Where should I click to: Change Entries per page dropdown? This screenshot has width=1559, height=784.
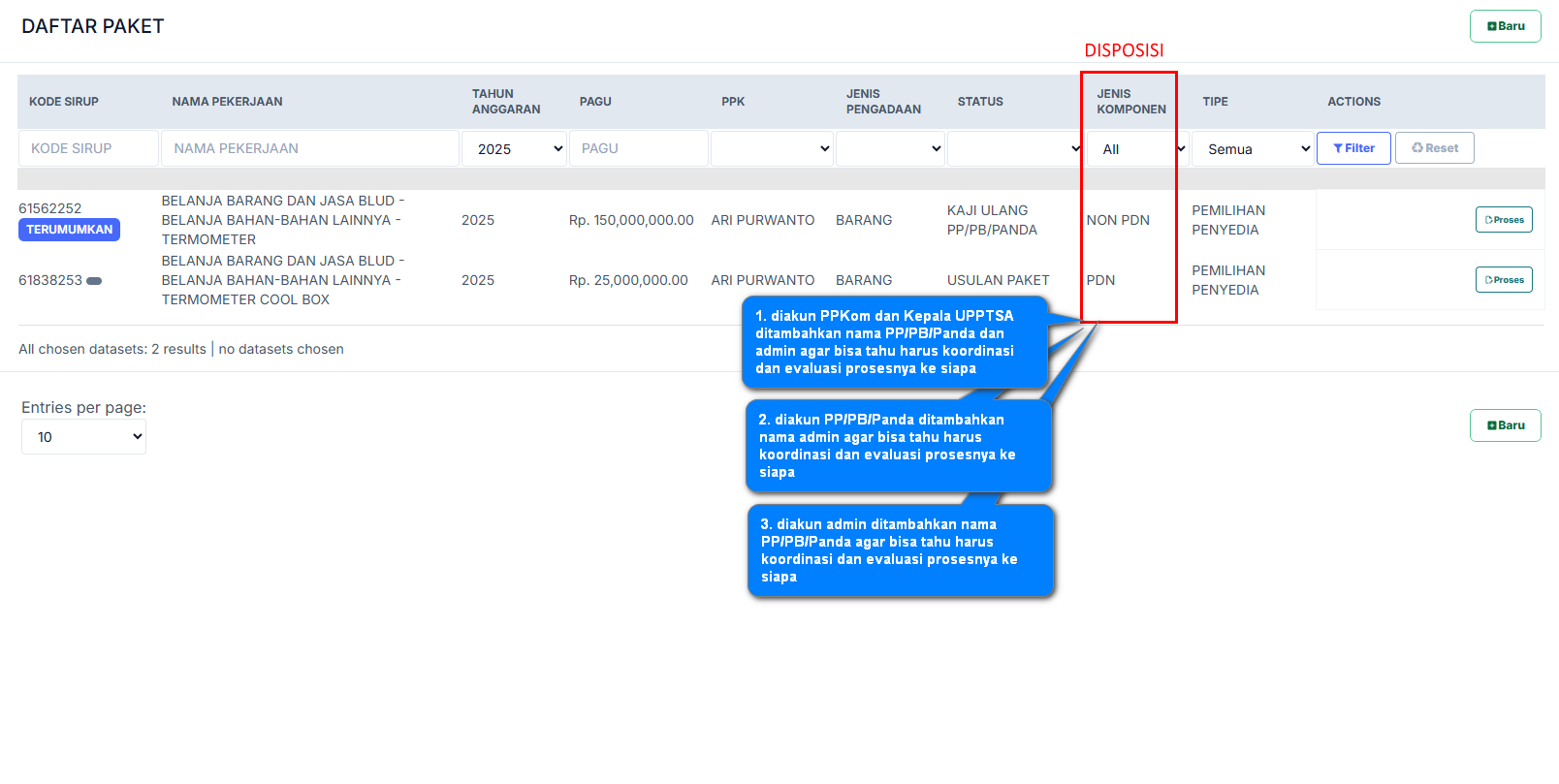[x=83, y=437]
